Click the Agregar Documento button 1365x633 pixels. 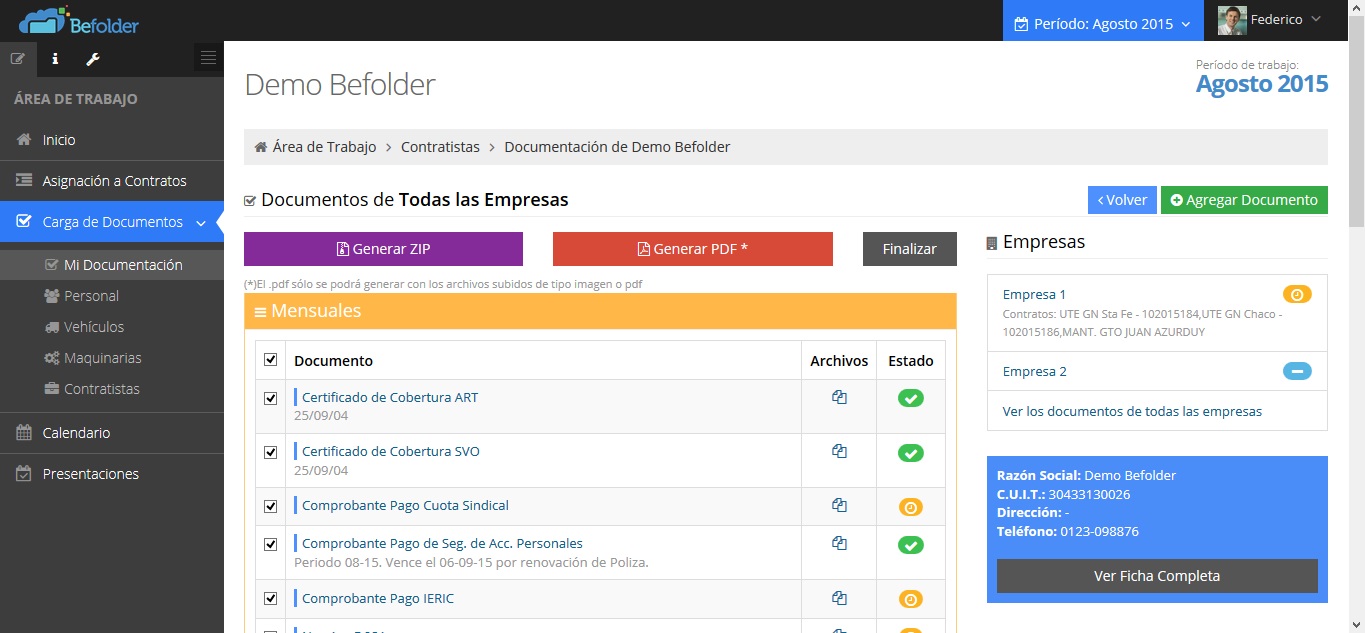tap(1243, 200)
